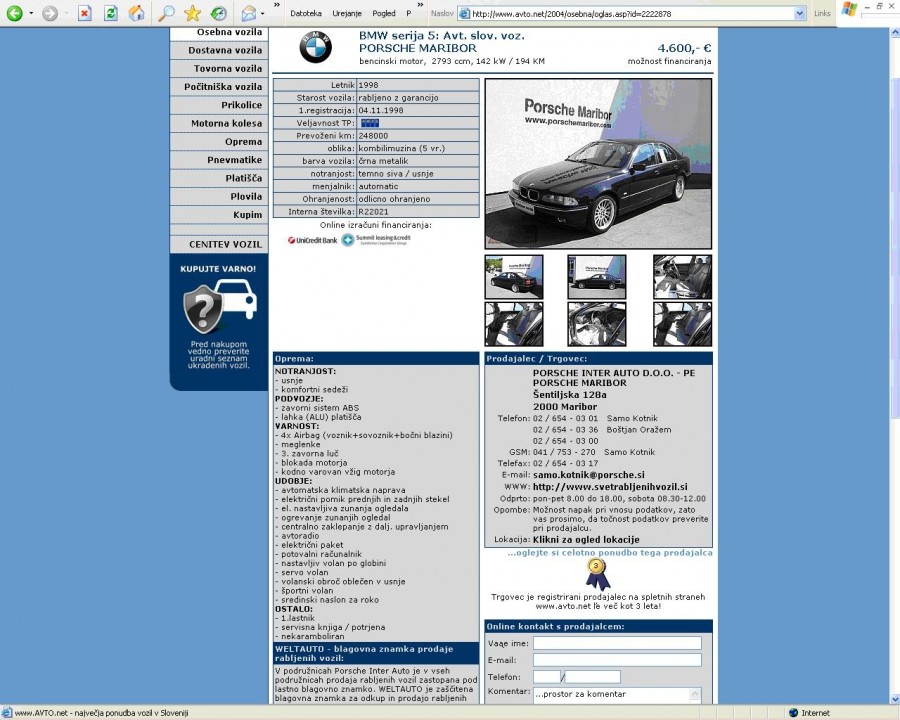
Task: Refresh the page with the green arrows icon
Action: pyautogui.click(x=110, y=13)
